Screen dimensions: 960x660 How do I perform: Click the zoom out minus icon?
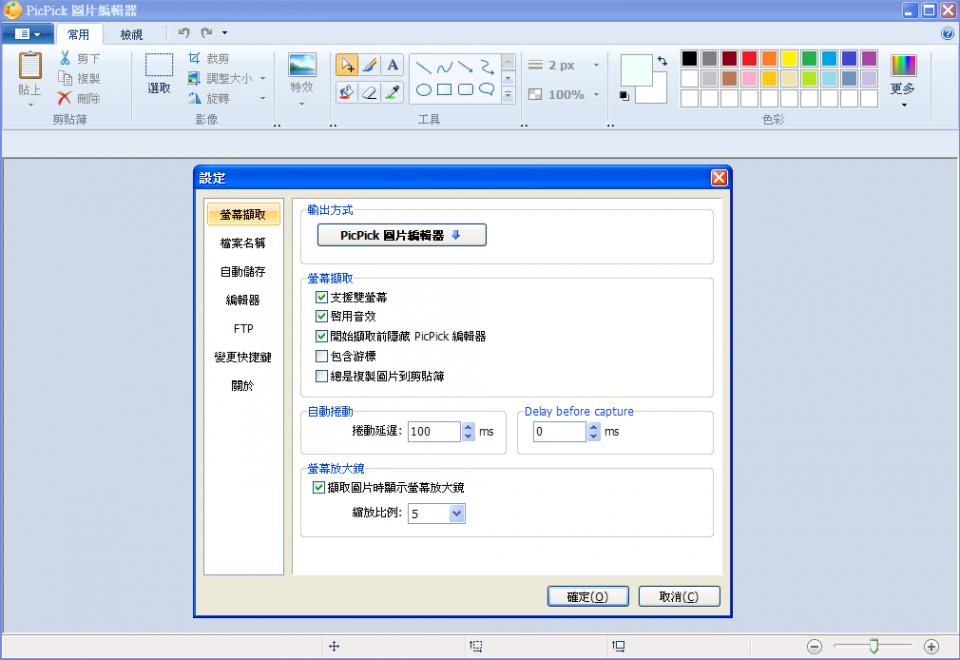(814, 646)
